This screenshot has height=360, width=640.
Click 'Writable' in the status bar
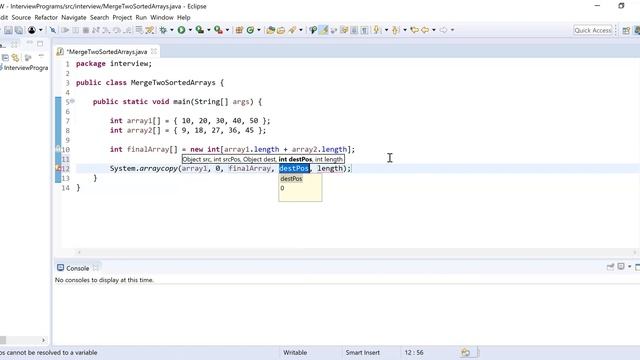point(295,352)
